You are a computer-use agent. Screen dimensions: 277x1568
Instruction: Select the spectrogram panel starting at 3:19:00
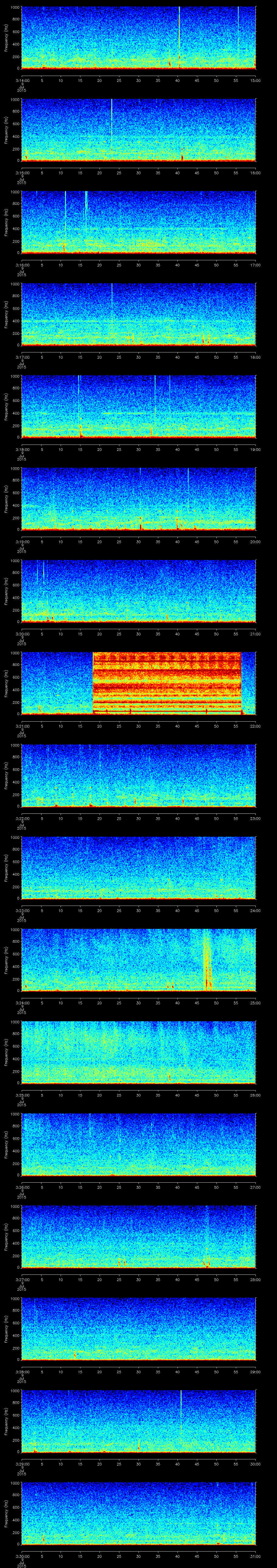[138, 499]
